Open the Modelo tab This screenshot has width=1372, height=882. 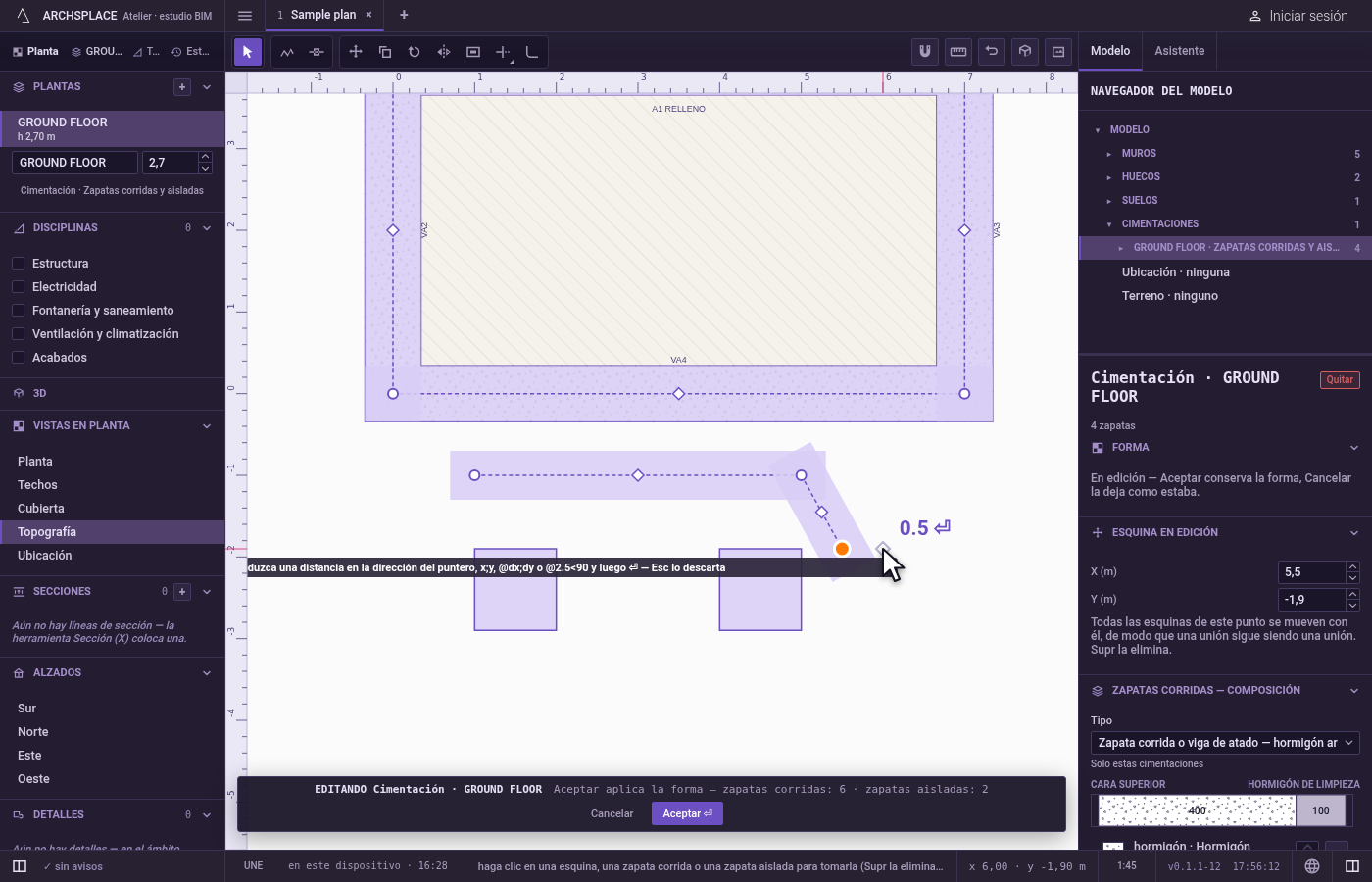1110,51
